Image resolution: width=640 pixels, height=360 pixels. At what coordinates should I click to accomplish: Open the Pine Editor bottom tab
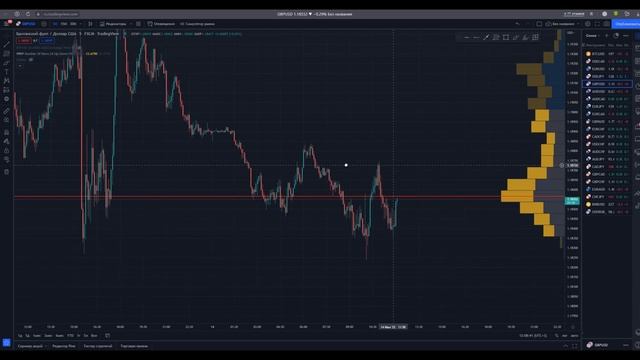click(64, 346)
